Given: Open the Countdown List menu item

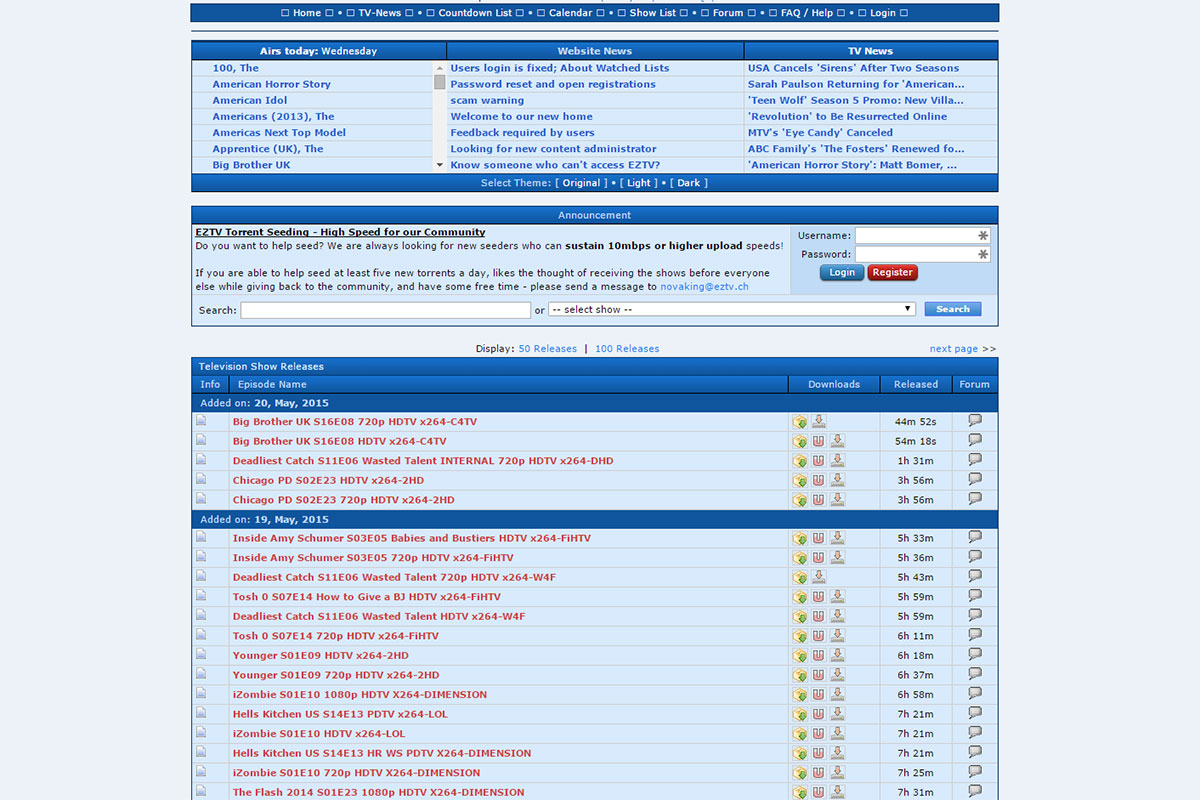Looking at the screenshot, I should [474, 13].
